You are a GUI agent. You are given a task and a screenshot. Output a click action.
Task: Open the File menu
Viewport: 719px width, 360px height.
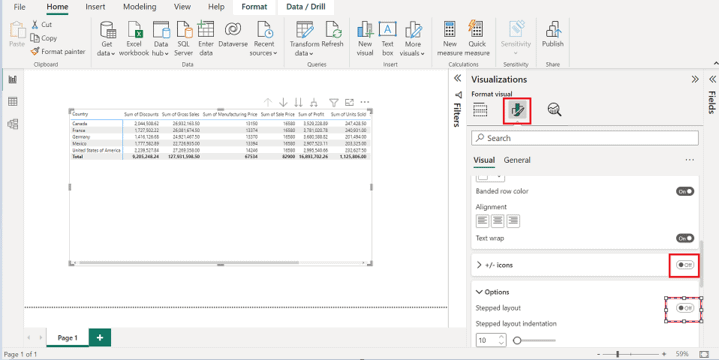(x=19, y=7)
